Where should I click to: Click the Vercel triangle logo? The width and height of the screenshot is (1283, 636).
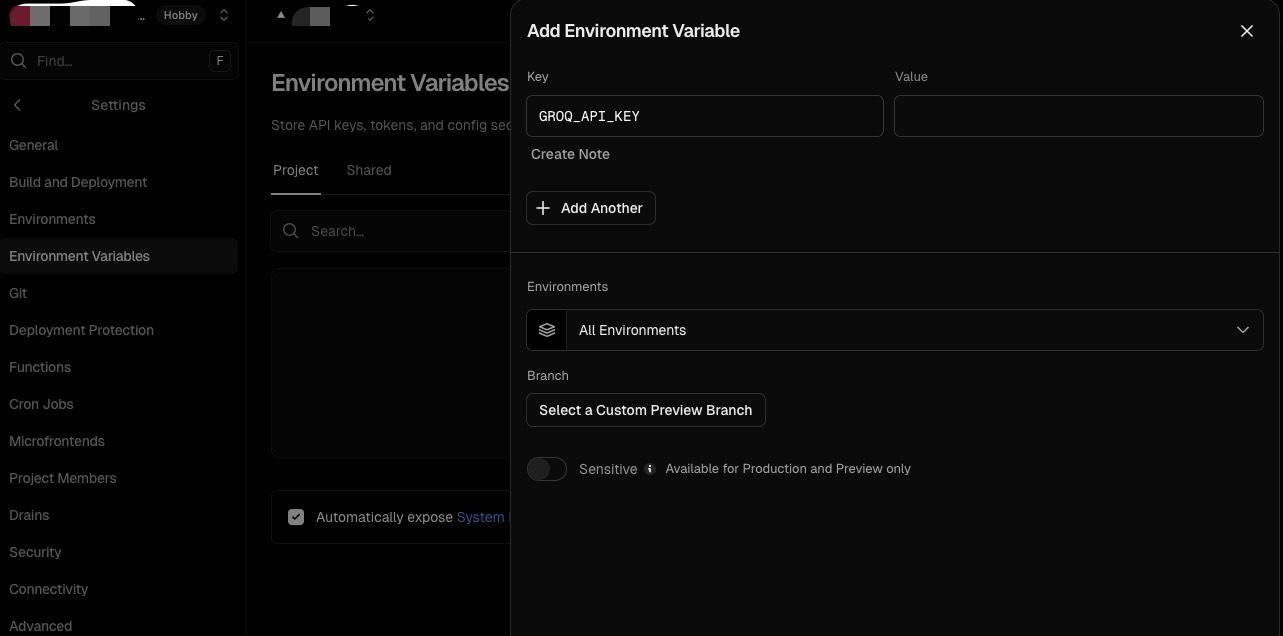coord(281,15)
